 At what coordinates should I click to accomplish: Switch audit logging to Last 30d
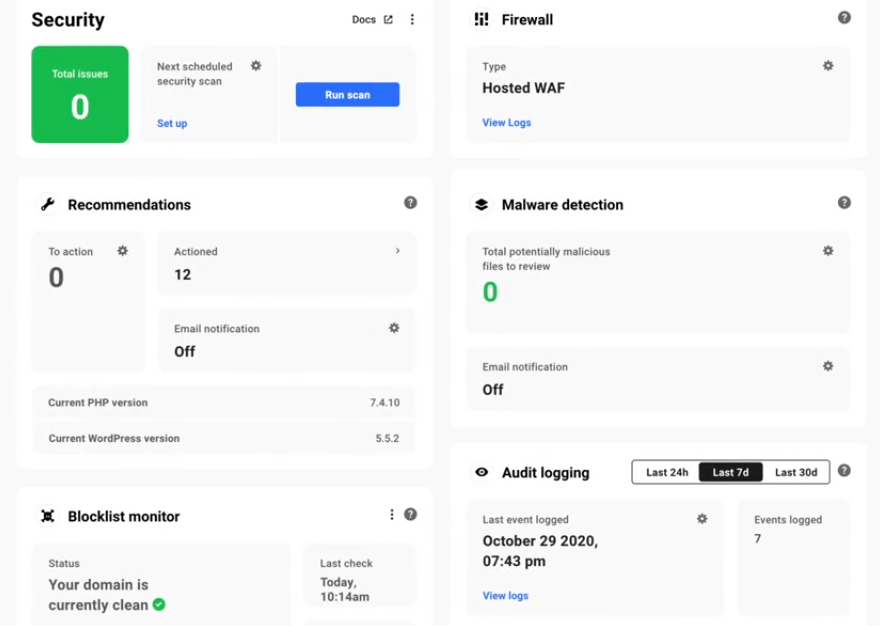796,472
